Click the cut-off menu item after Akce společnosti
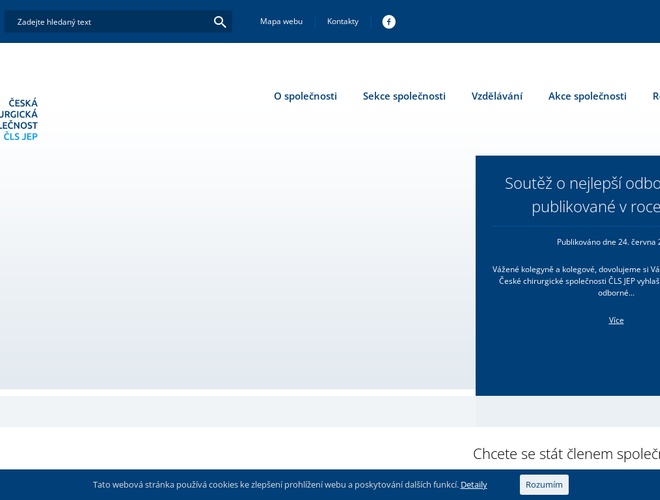 click(x=655, y=97)
